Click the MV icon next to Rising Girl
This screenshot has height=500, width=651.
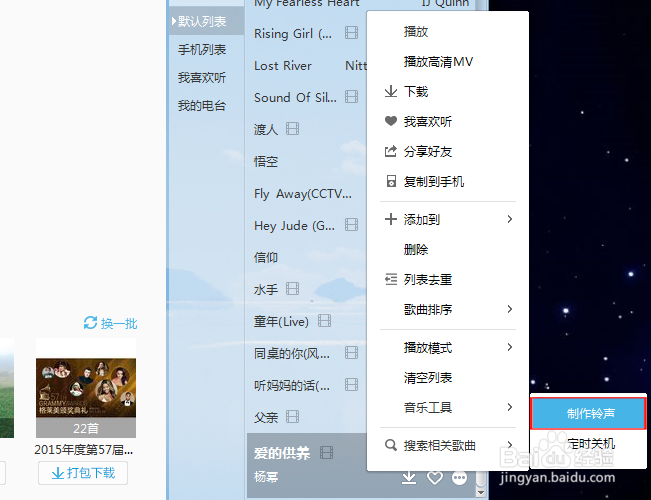tap(351, 33)
